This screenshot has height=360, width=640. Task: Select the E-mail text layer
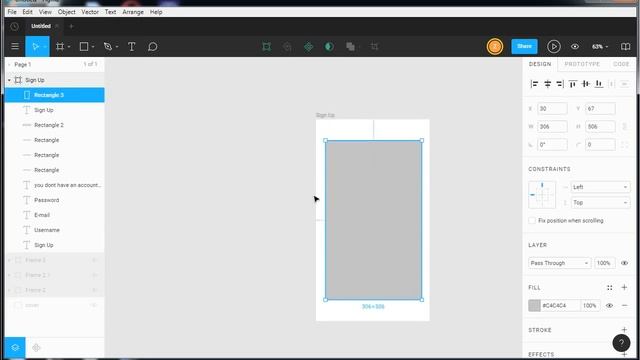click(x=55, y=215)
